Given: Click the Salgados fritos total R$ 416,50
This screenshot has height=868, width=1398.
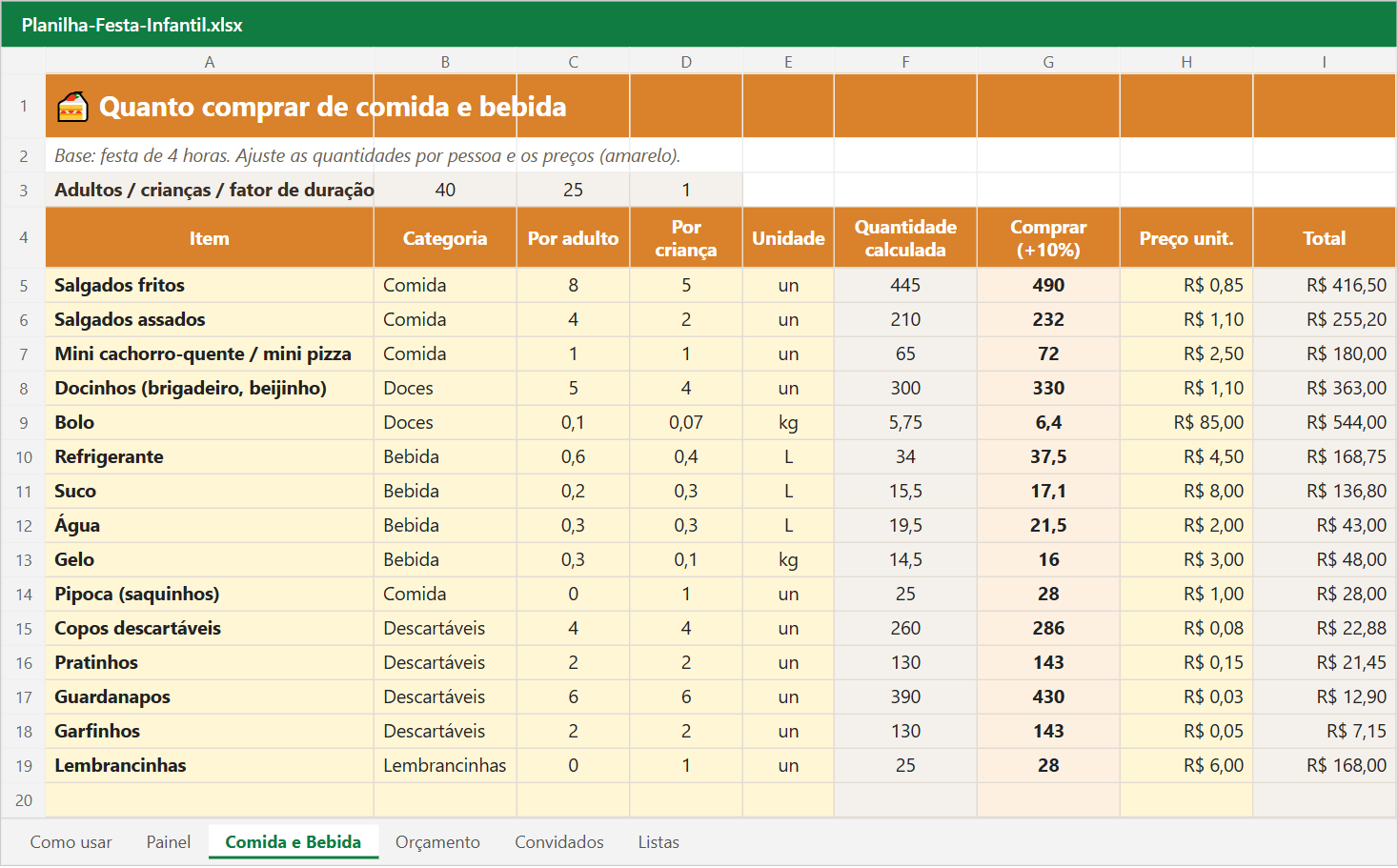Looking at the screenshot, I should click(1325, 286).
